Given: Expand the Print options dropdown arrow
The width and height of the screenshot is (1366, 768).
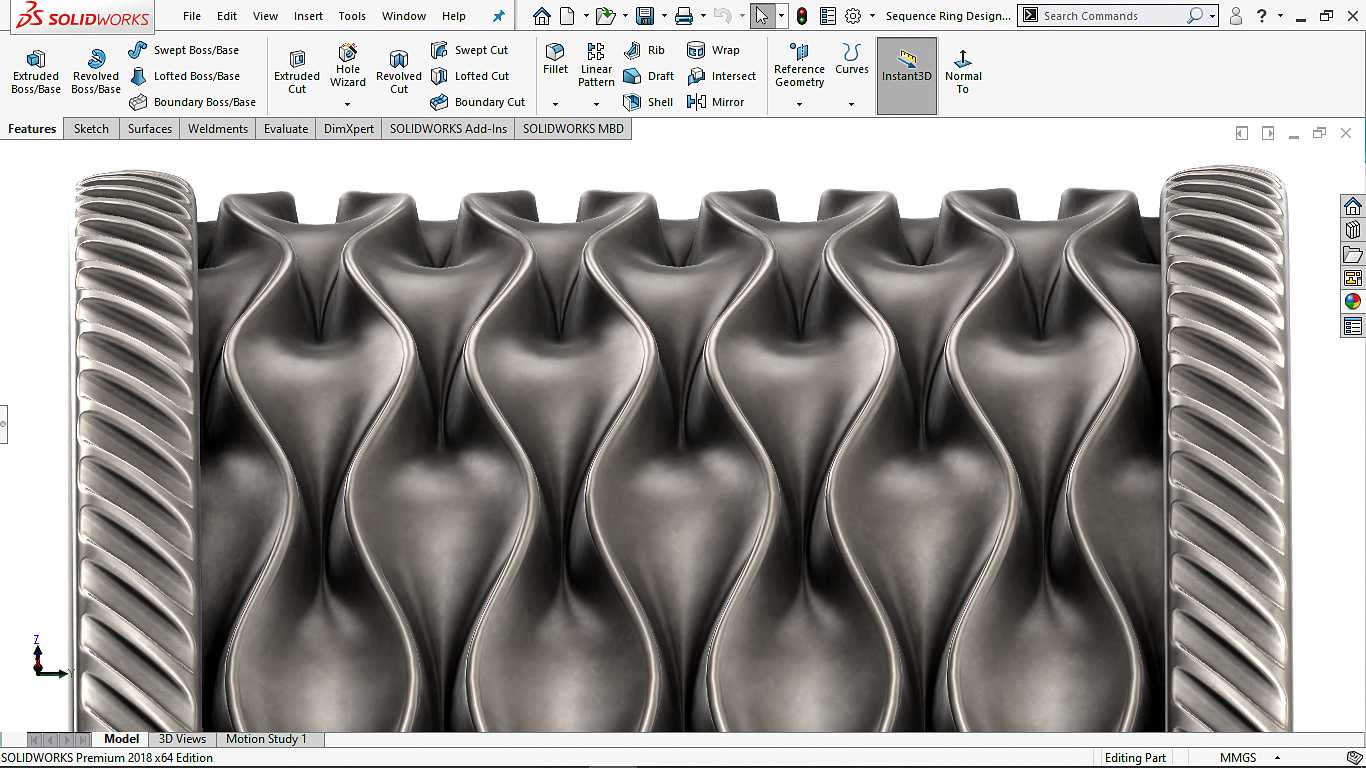Looking at the screenshot, I should point(702,16).
